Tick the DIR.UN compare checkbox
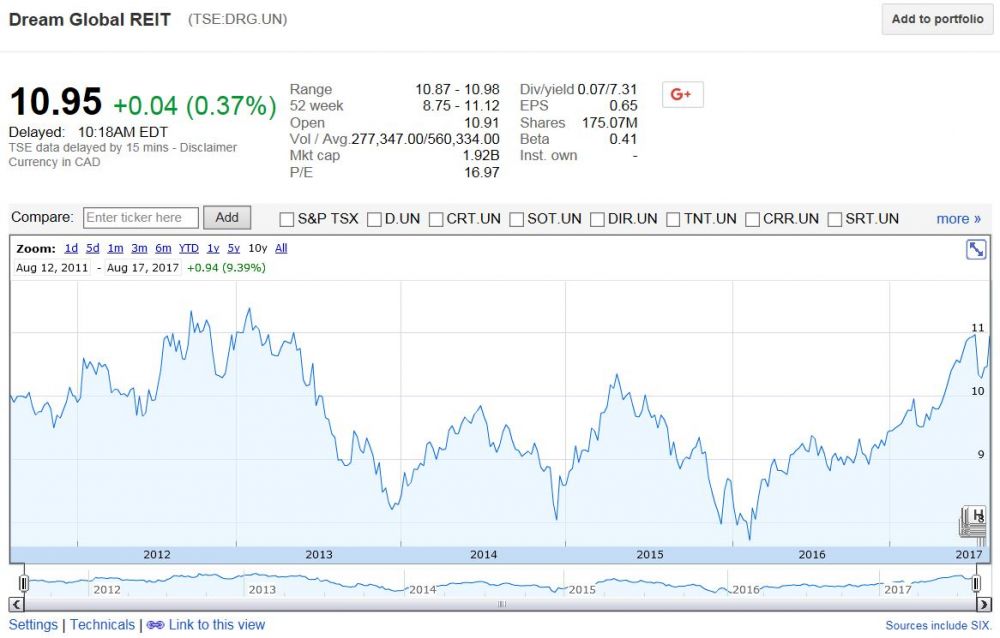1000x638 pixels. 597,219
